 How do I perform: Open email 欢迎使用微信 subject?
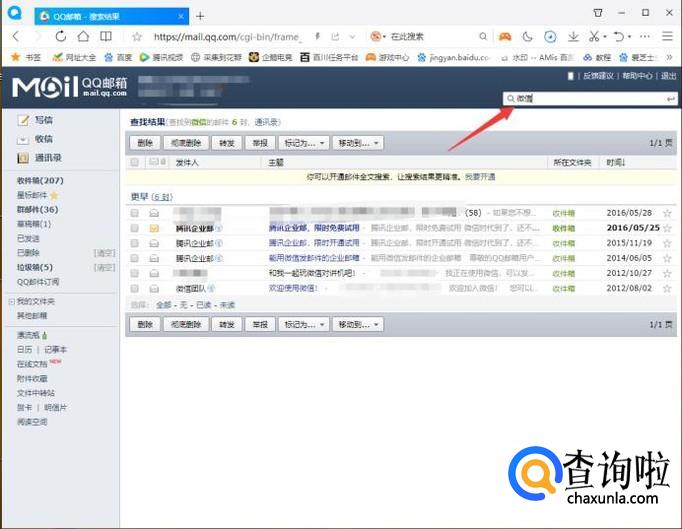293,288
